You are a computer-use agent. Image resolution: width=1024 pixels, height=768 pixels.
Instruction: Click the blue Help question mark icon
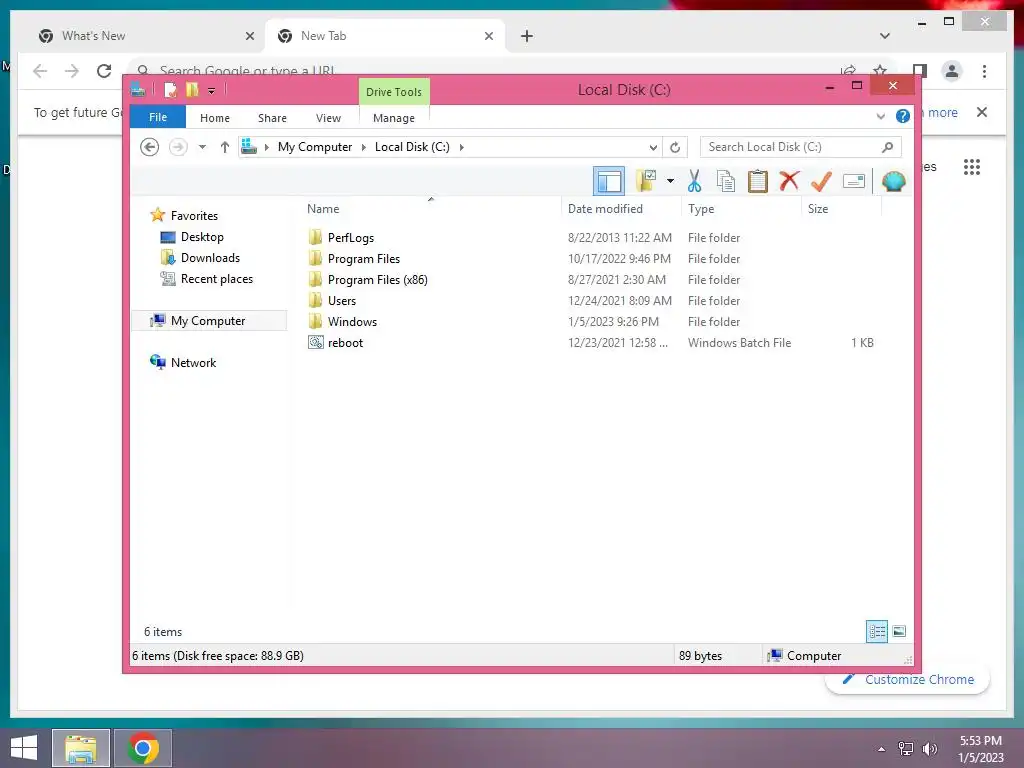coord(903,116)
